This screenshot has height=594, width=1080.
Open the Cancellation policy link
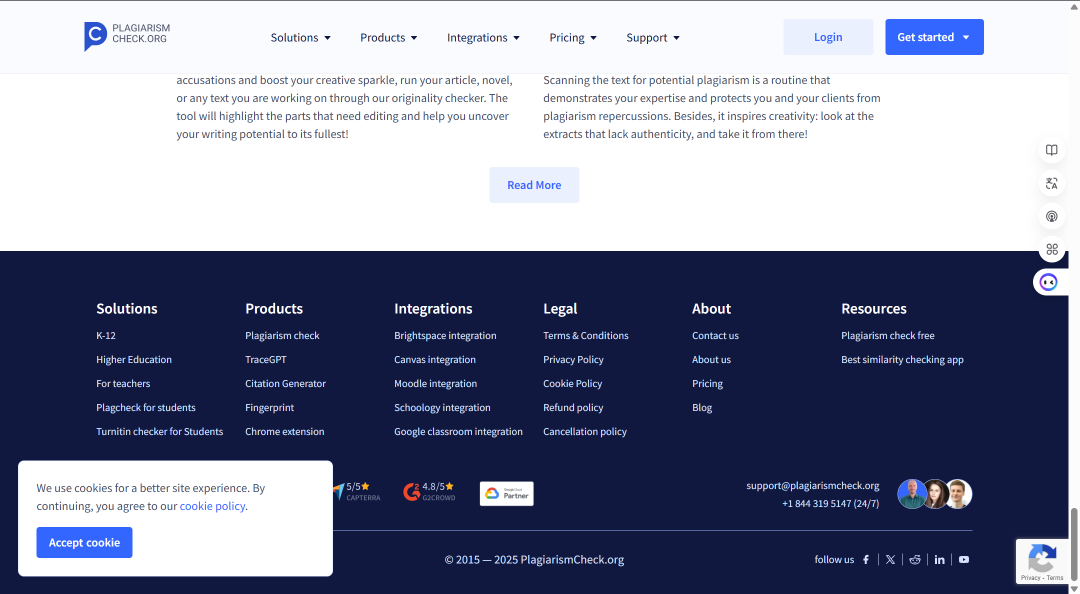(x=585, y=432)
